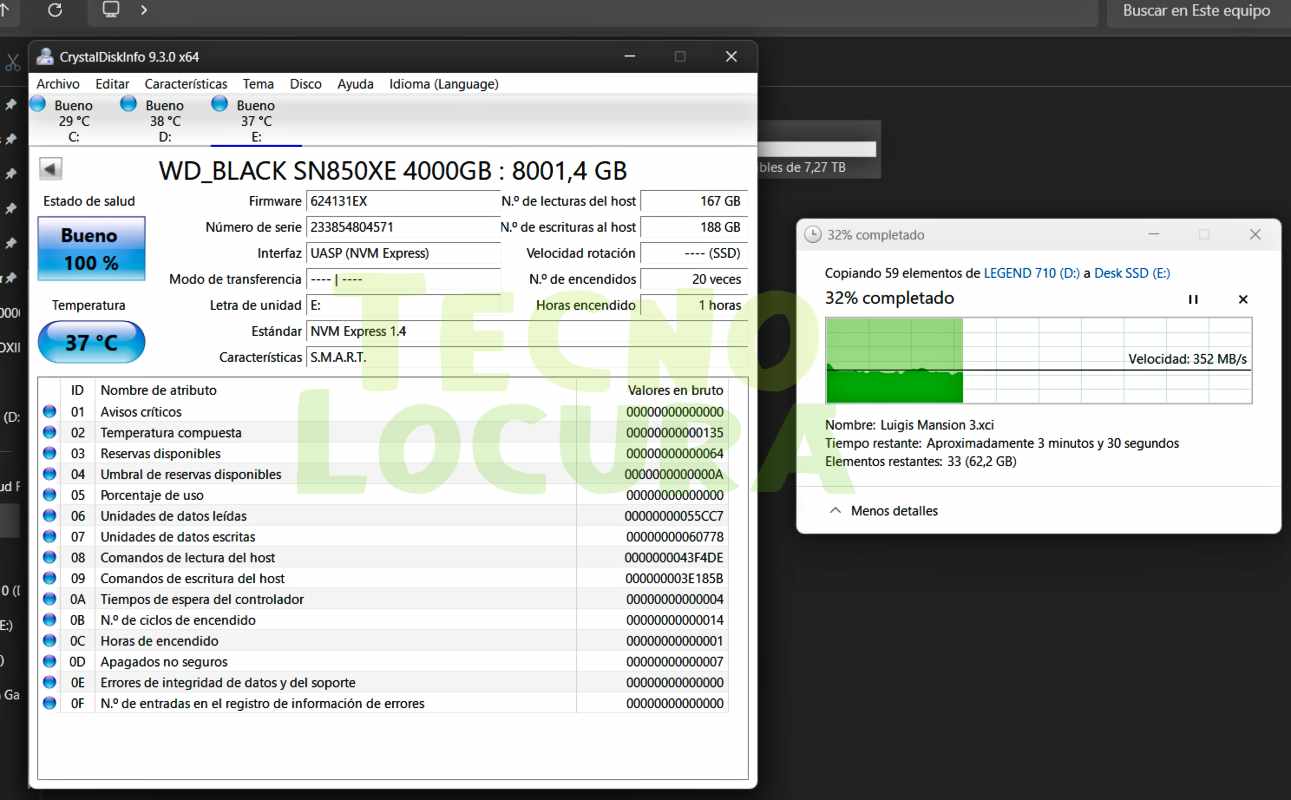Open the LEGEND 710 (D:) source link
This screenshot has height=800, width=1291.
[x=1030, y=273]
